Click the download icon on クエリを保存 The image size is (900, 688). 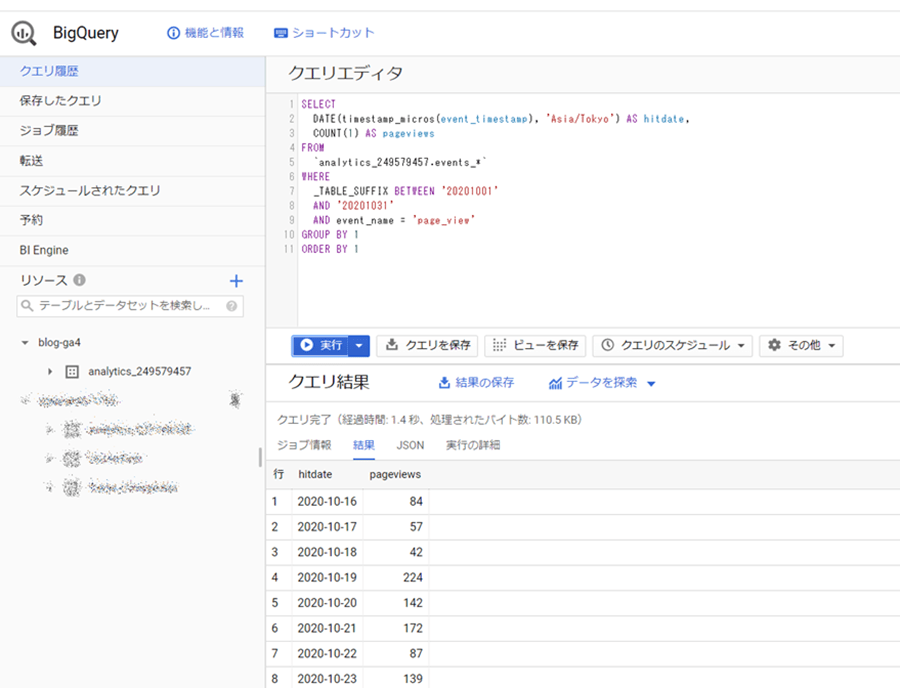[x=391, y=345]
